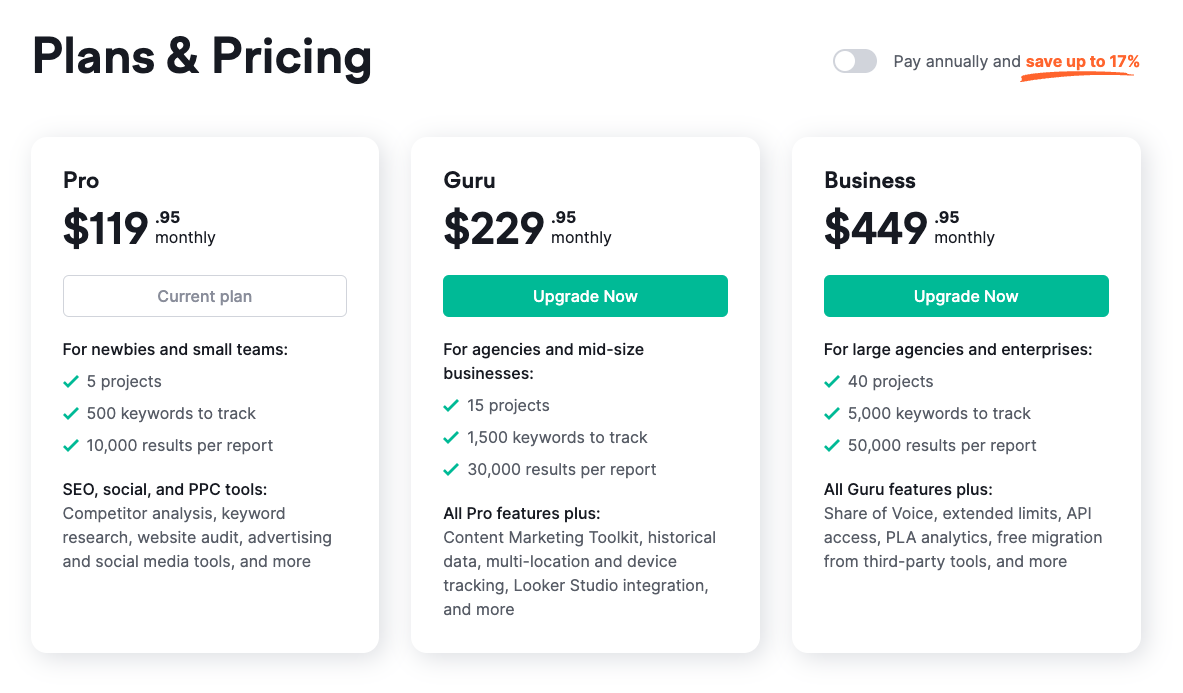Click checkmark beside 1,500 keywords to track
The width and height of the screenshot is (1183, 693).
(451, 438)
